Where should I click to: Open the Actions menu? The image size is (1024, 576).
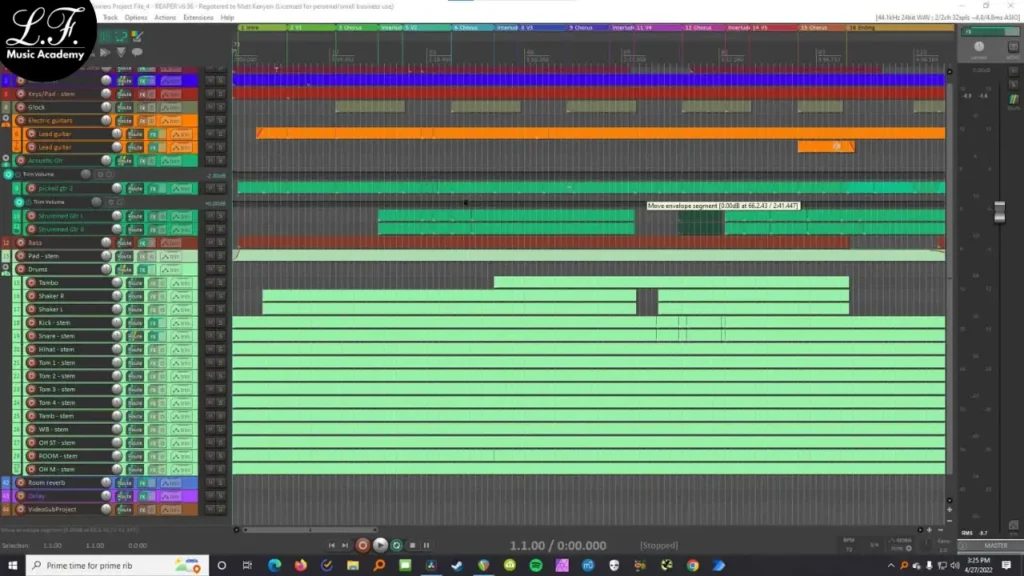click(x=165, y=17)
